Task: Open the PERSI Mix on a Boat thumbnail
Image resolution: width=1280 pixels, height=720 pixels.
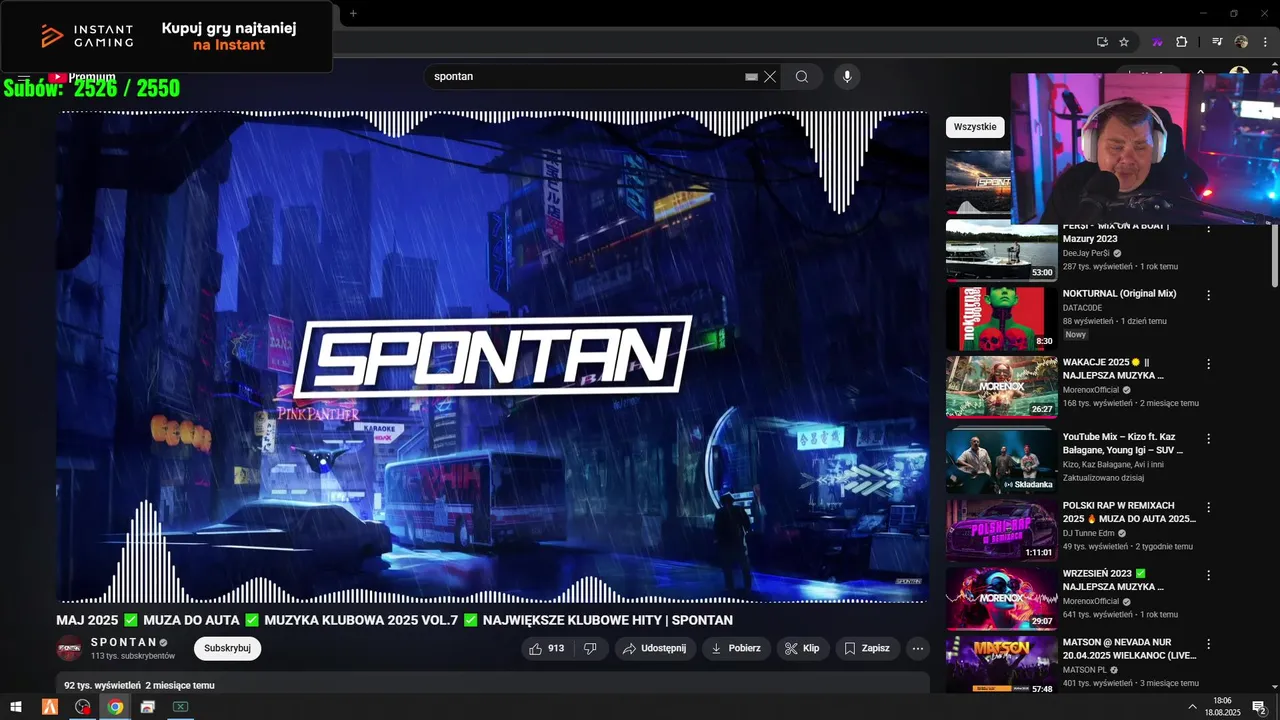Action: (x=1001, y=250)
